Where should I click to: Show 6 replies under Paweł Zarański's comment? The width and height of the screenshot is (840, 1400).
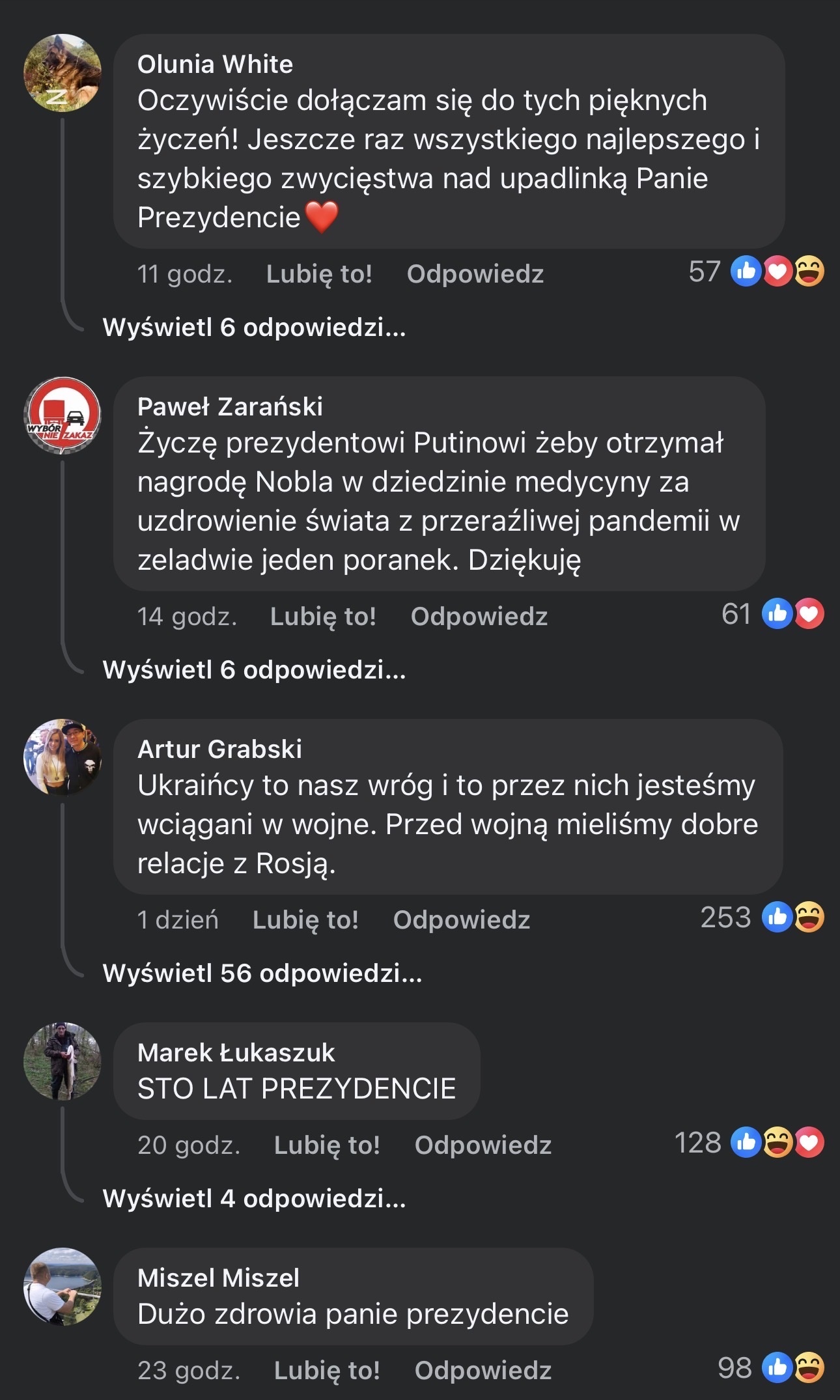pos(254,670)
